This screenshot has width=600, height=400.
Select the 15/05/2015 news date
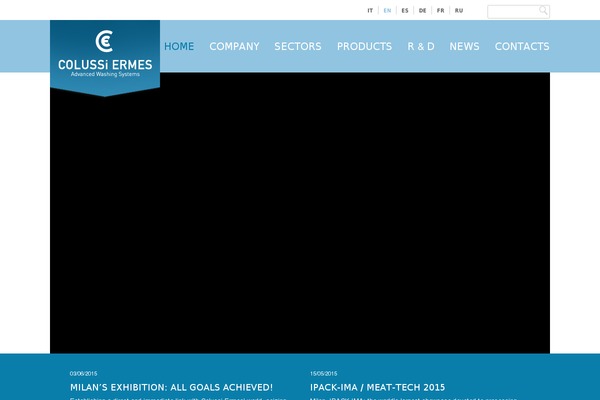[x=324, y=374]
